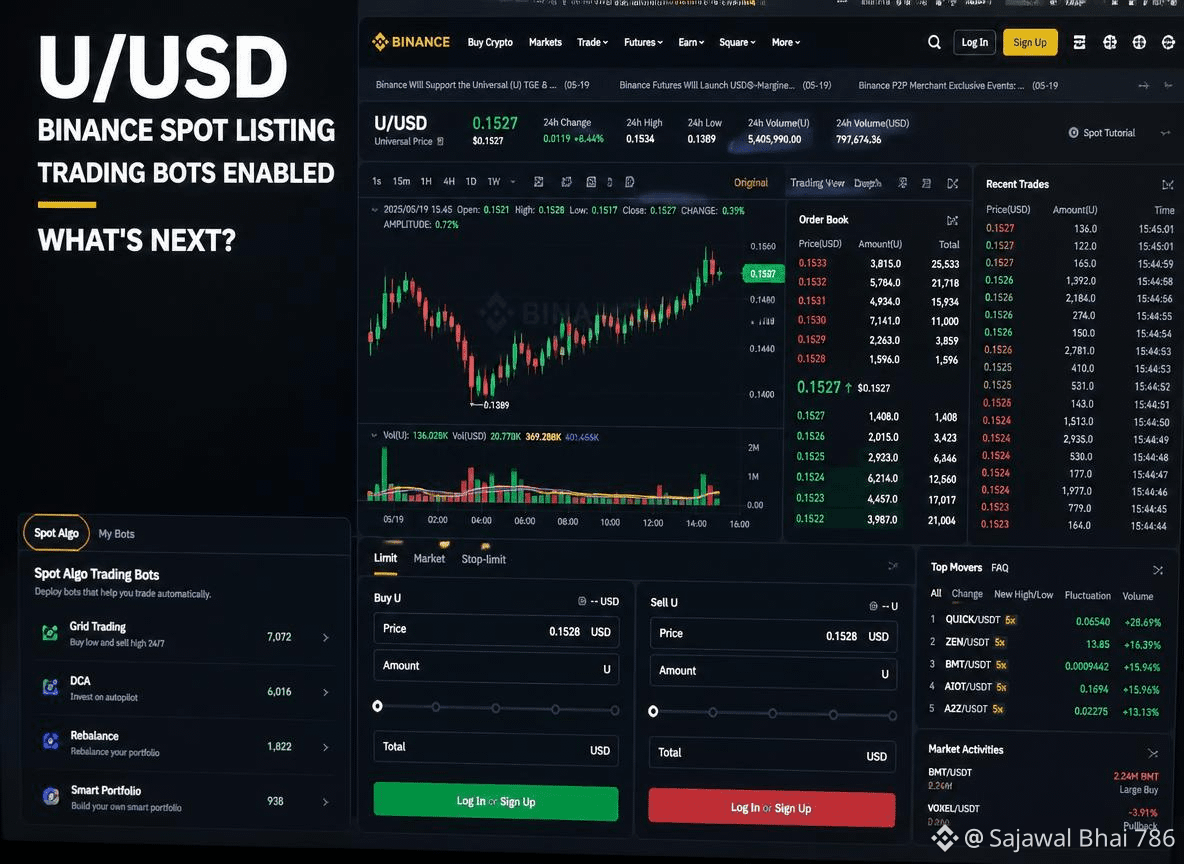
Task: Open Smart Portfolio via its chevron
Action: coord(325,801)
